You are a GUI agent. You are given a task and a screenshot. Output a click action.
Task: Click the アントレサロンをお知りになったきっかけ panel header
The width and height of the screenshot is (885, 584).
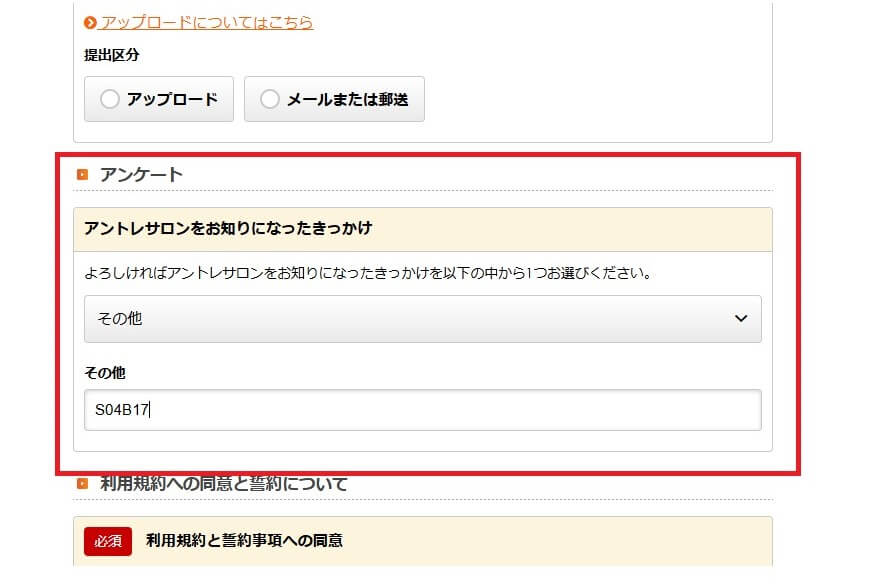click(x=228, y=229)
